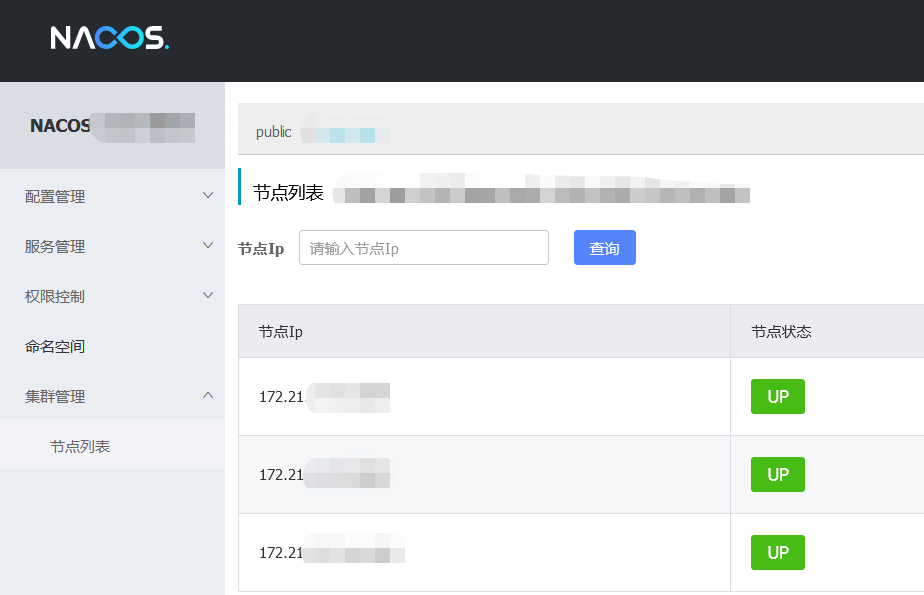The height and width of the screenshot is (595, 924).
Task: Click the 节点Ip label beside search box
Action: [261, 249]
